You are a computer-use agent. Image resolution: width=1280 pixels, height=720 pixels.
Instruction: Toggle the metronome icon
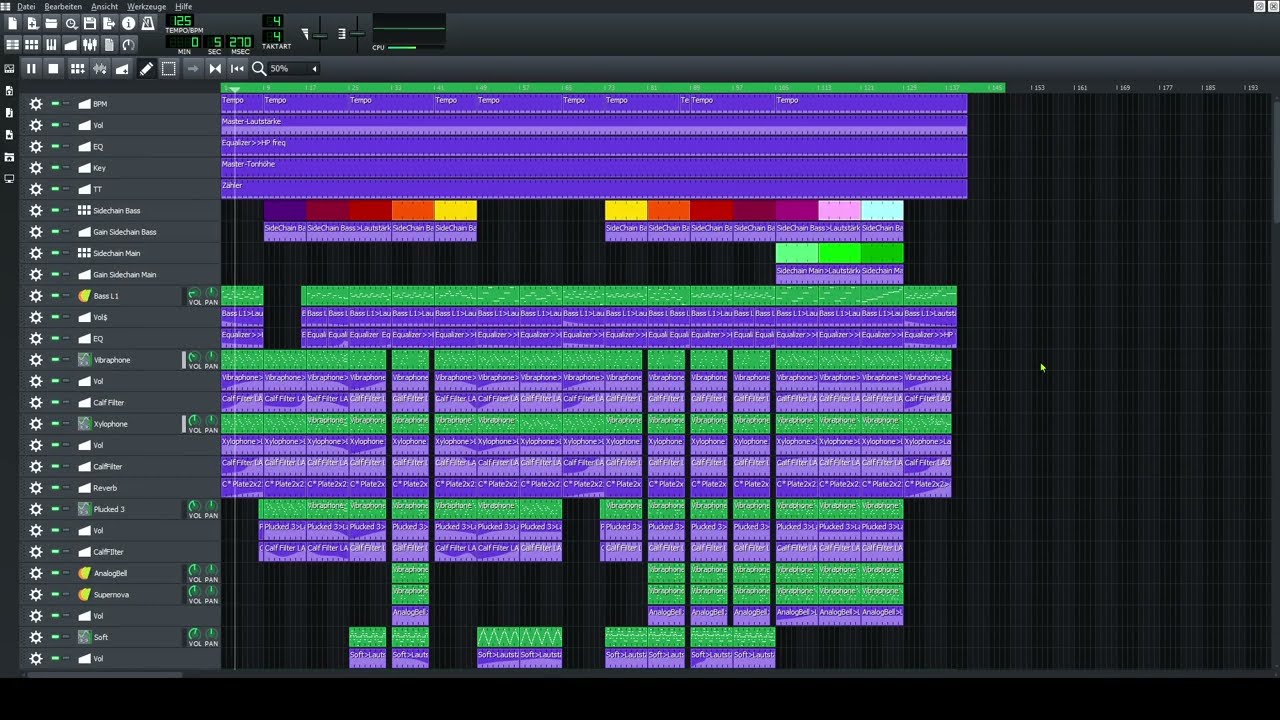pos(147,23)
